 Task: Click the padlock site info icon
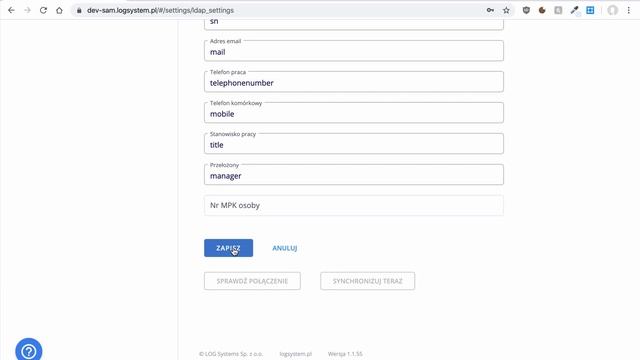[x=79, y=10]
